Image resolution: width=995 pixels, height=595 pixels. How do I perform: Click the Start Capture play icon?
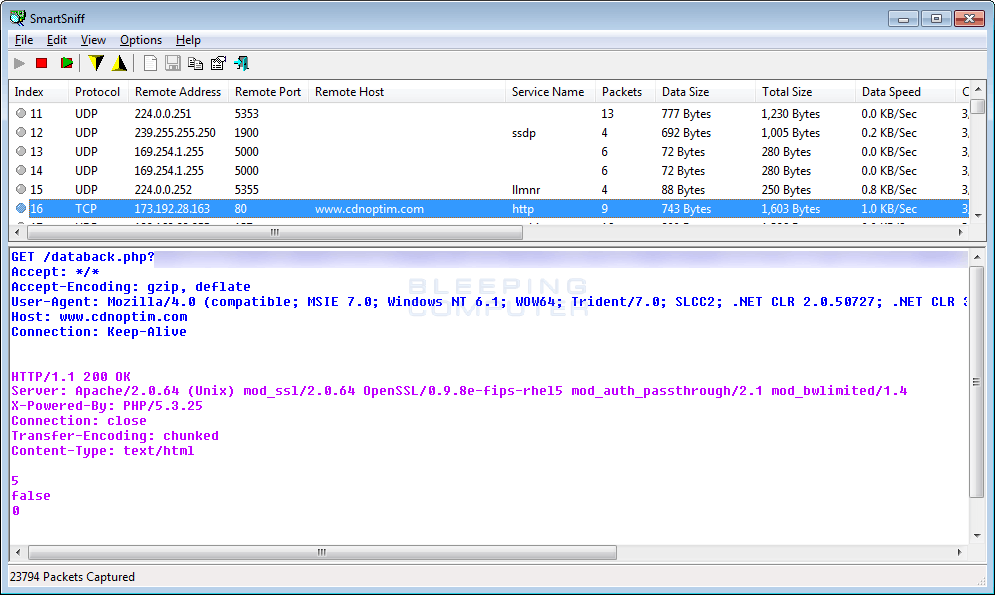pyautogui.click(x=19, y=63)
